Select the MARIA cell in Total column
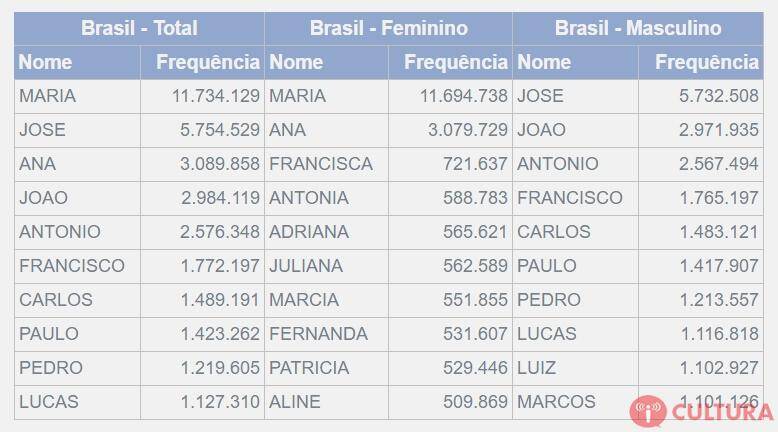778x432 pixels. (77, 96)
